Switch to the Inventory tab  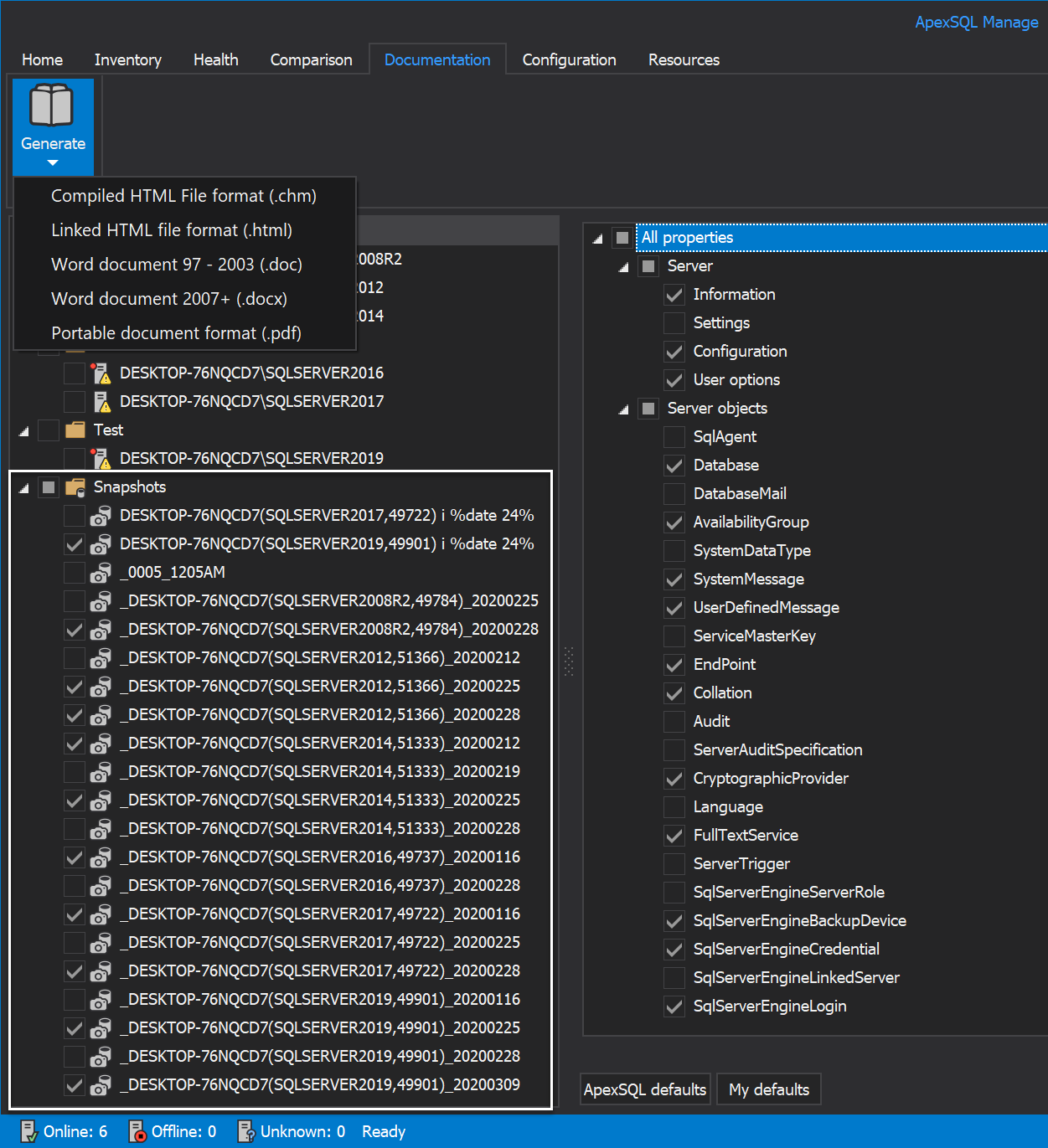[127, 59]
